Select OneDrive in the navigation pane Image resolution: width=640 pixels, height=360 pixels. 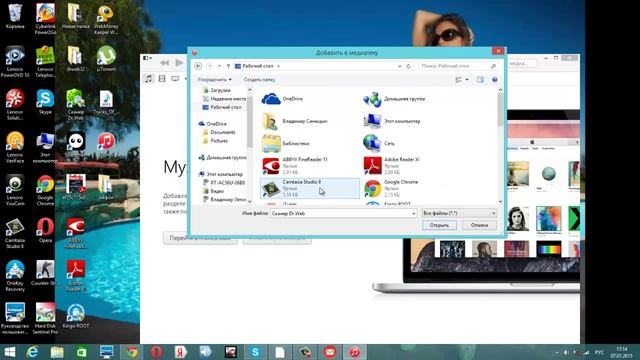click(212, 124)
